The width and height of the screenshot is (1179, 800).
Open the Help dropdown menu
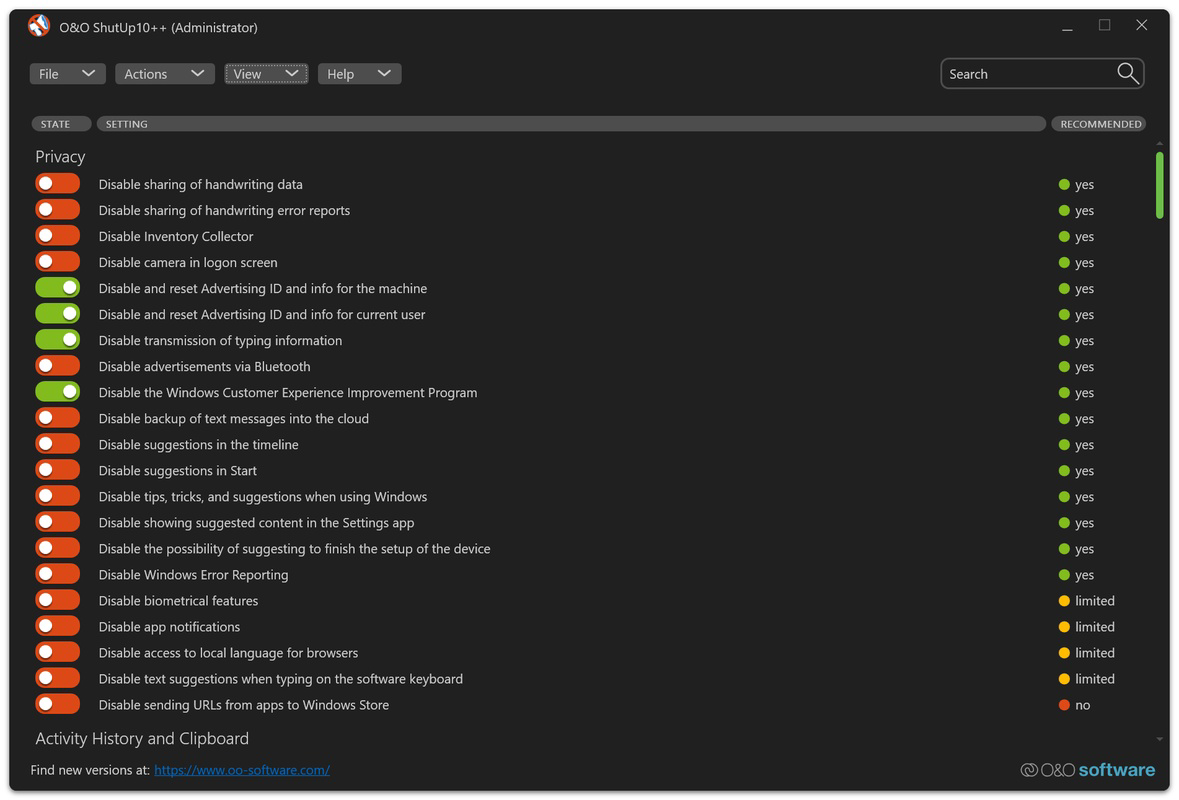(359, 74)
